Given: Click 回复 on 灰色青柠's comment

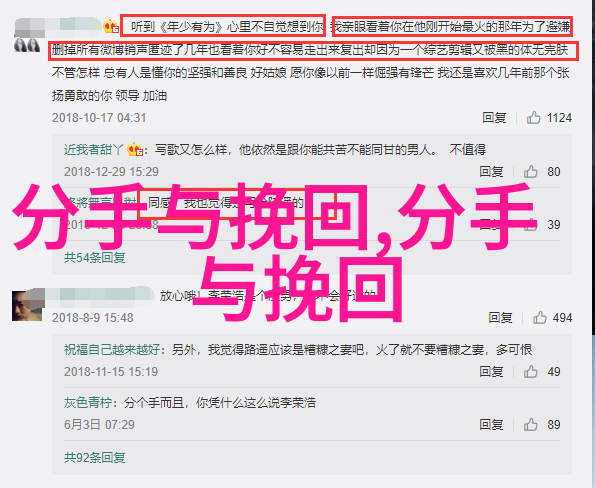Looking at the screenshot, I should tap(491, 425).
